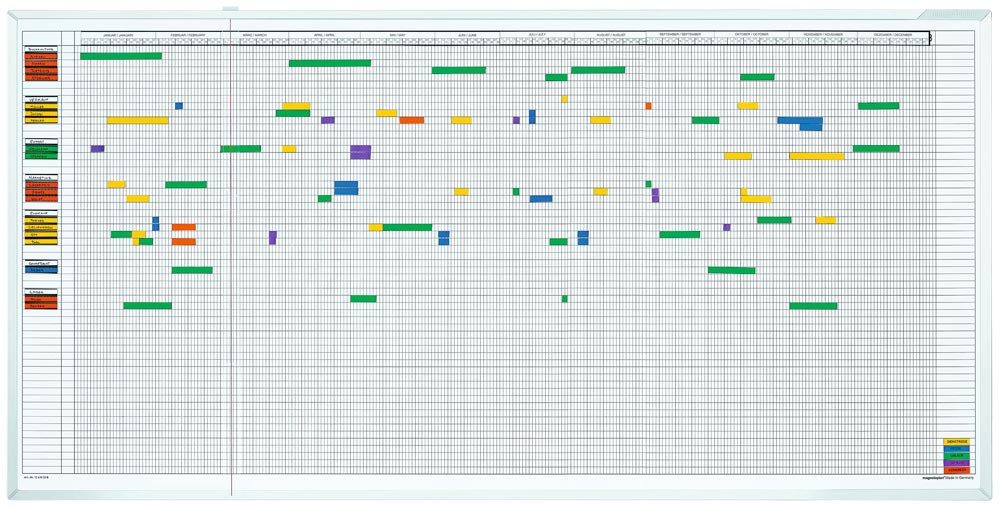Click the single blue row label in left column
Image resolution: width=1000 pixels, height=508 pixels.
tap(41, 270)
